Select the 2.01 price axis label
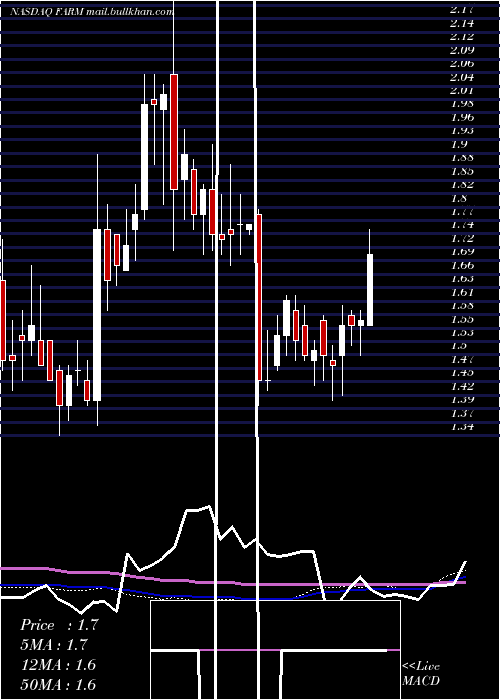 [462, 90]
